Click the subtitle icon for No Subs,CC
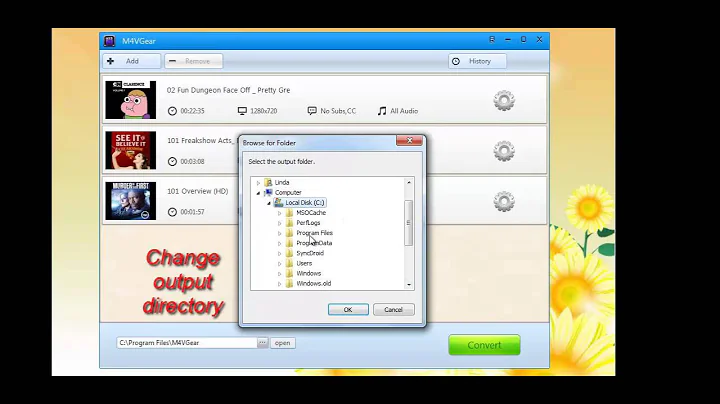This screenshot has height=404, width=720. pos(312,111)
